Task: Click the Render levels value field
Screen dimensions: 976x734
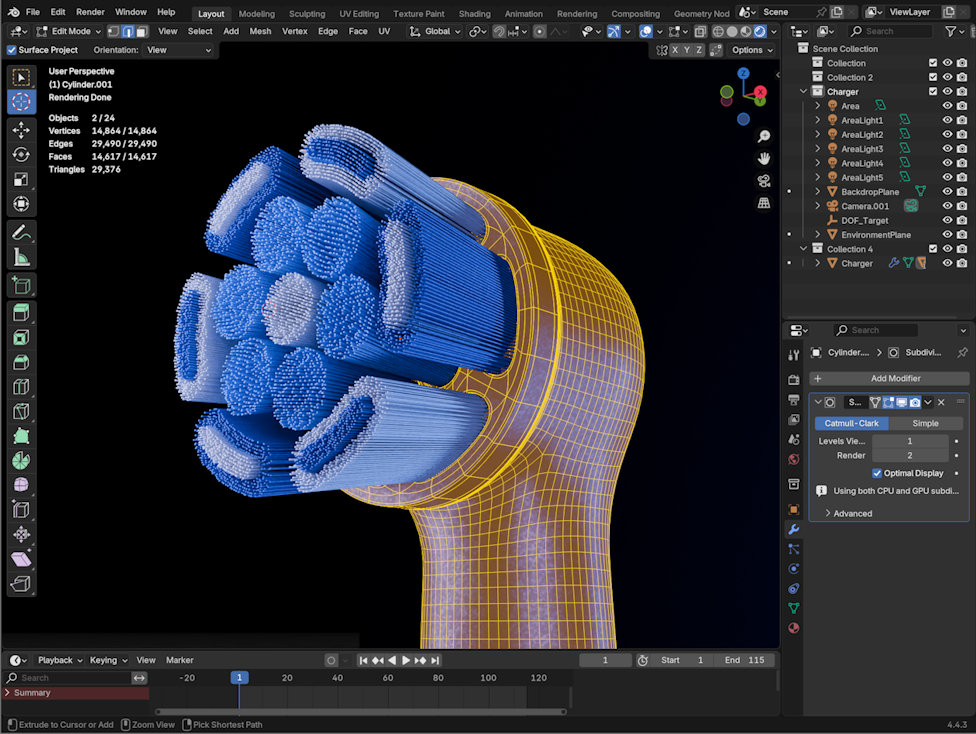Action: tap(909, 455)
